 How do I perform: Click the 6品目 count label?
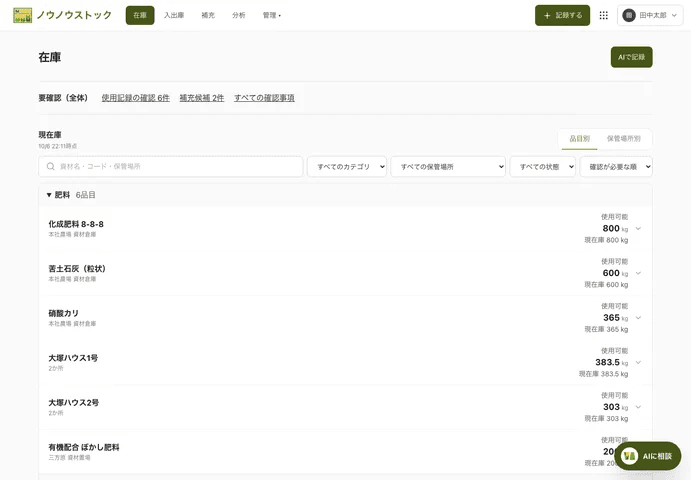click(85, 195)
